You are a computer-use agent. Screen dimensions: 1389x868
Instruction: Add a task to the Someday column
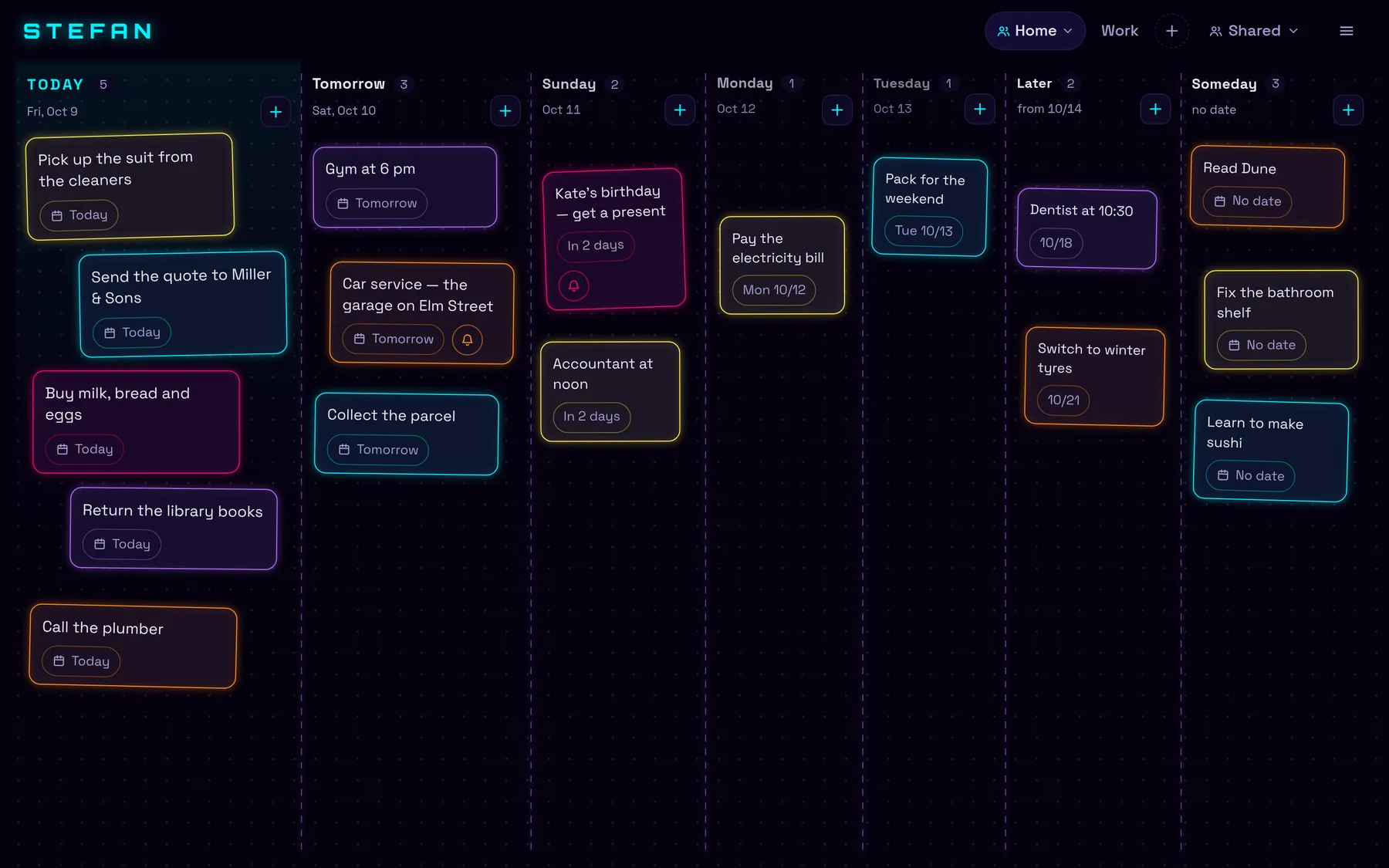click(x=1348, y=110)
